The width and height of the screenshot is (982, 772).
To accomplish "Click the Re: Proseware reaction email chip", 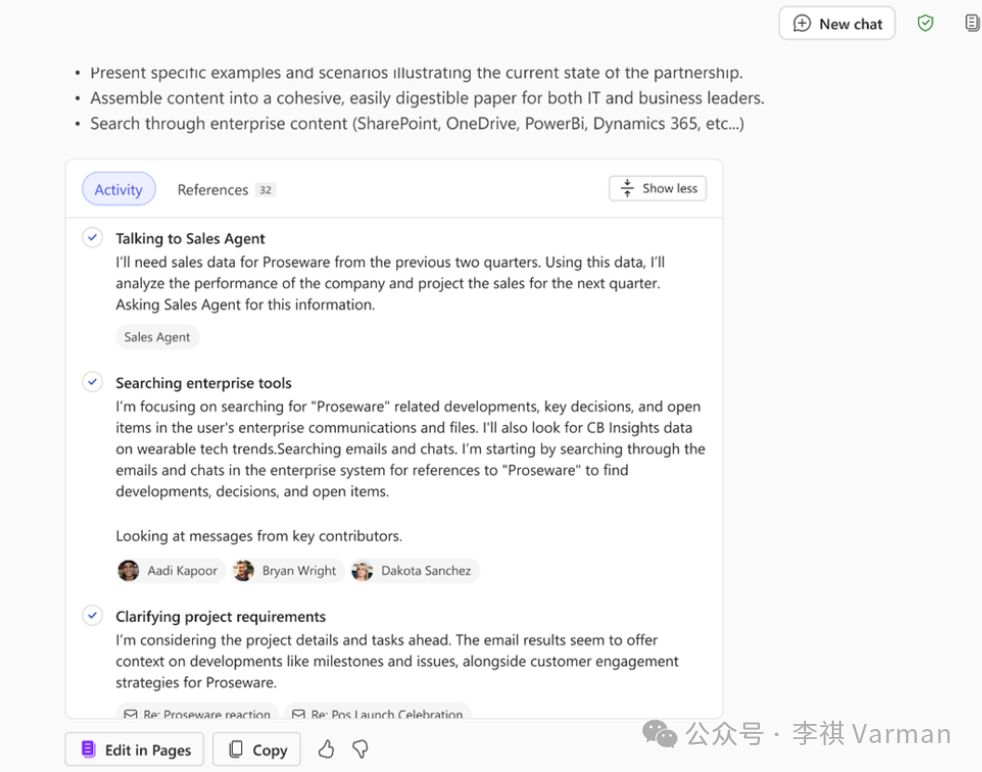I will click(198, 714).
